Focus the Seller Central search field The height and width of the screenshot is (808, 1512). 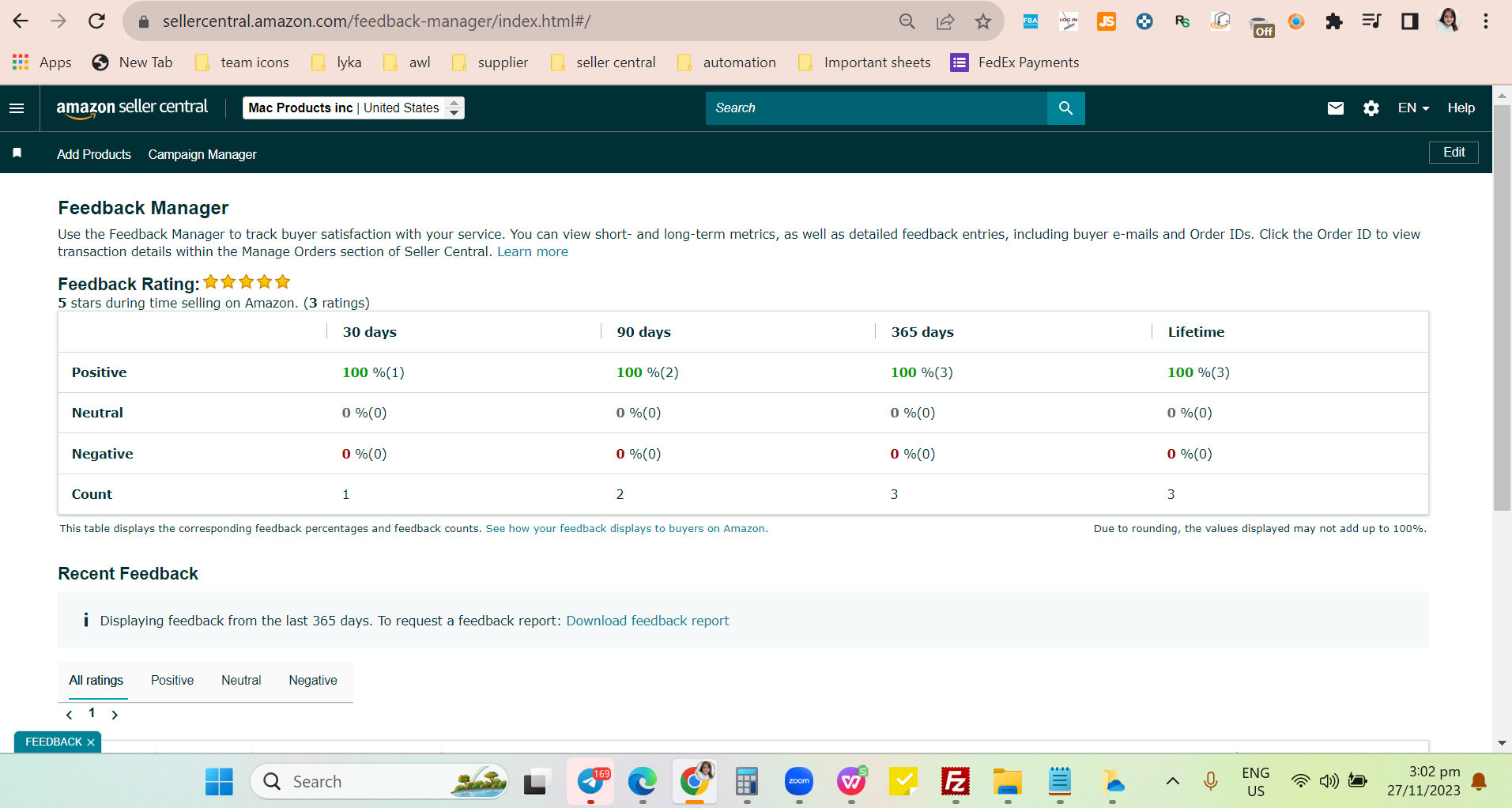pyautogui.click(x=877, y=108)
